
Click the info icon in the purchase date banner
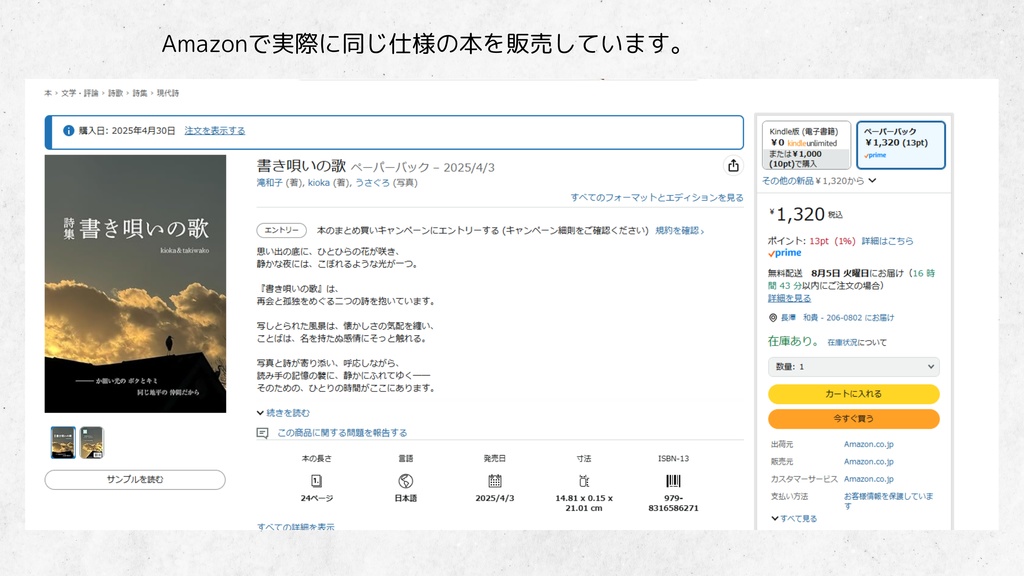(68, 129)
